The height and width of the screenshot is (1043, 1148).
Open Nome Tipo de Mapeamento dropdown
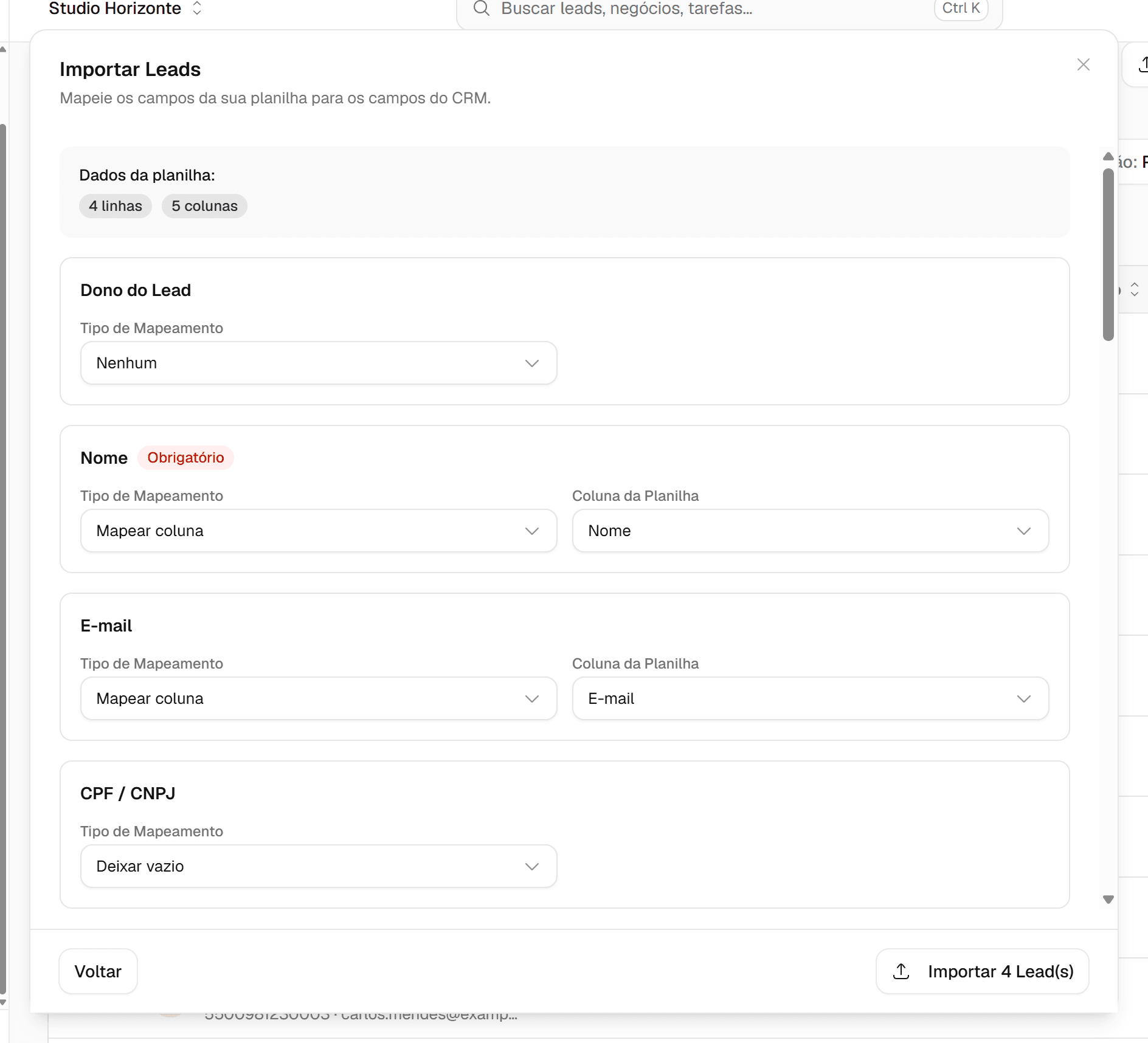click(x=319, y=531)
